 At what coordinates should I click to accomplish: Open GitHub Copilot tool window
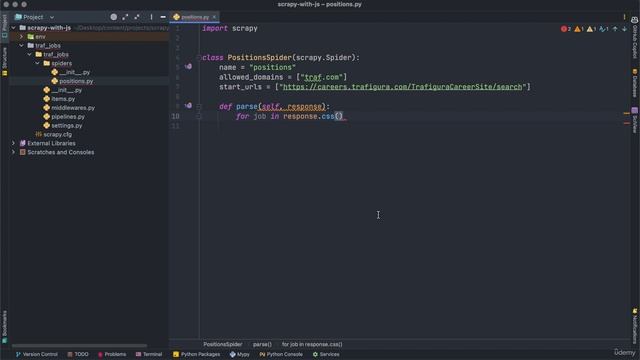tap(635, 38)
